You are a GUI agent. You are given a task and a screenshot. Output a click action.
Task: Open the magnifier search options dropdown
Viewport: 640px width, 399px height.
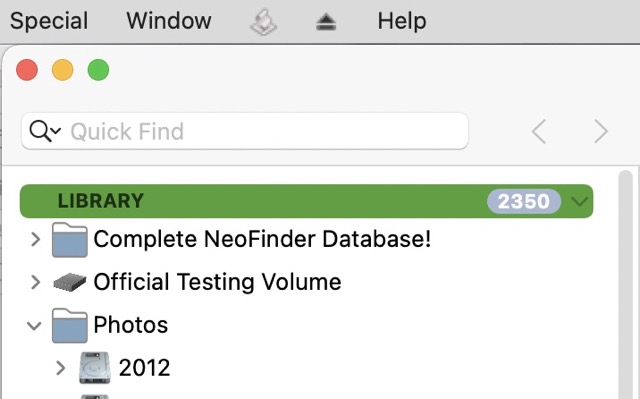(x=45, y=131)
